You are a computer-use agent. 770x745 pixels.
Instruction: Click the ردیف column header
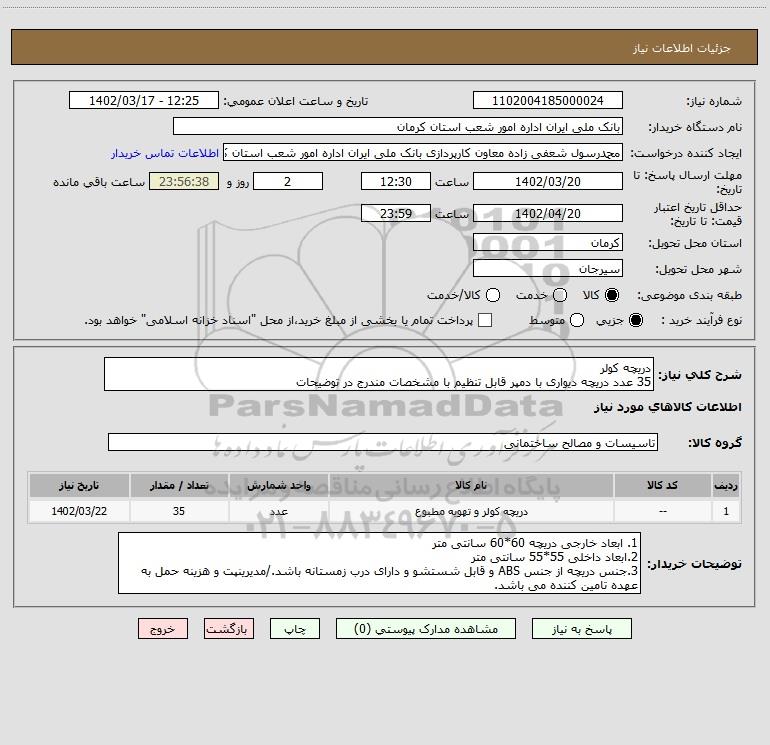[726, 486]
